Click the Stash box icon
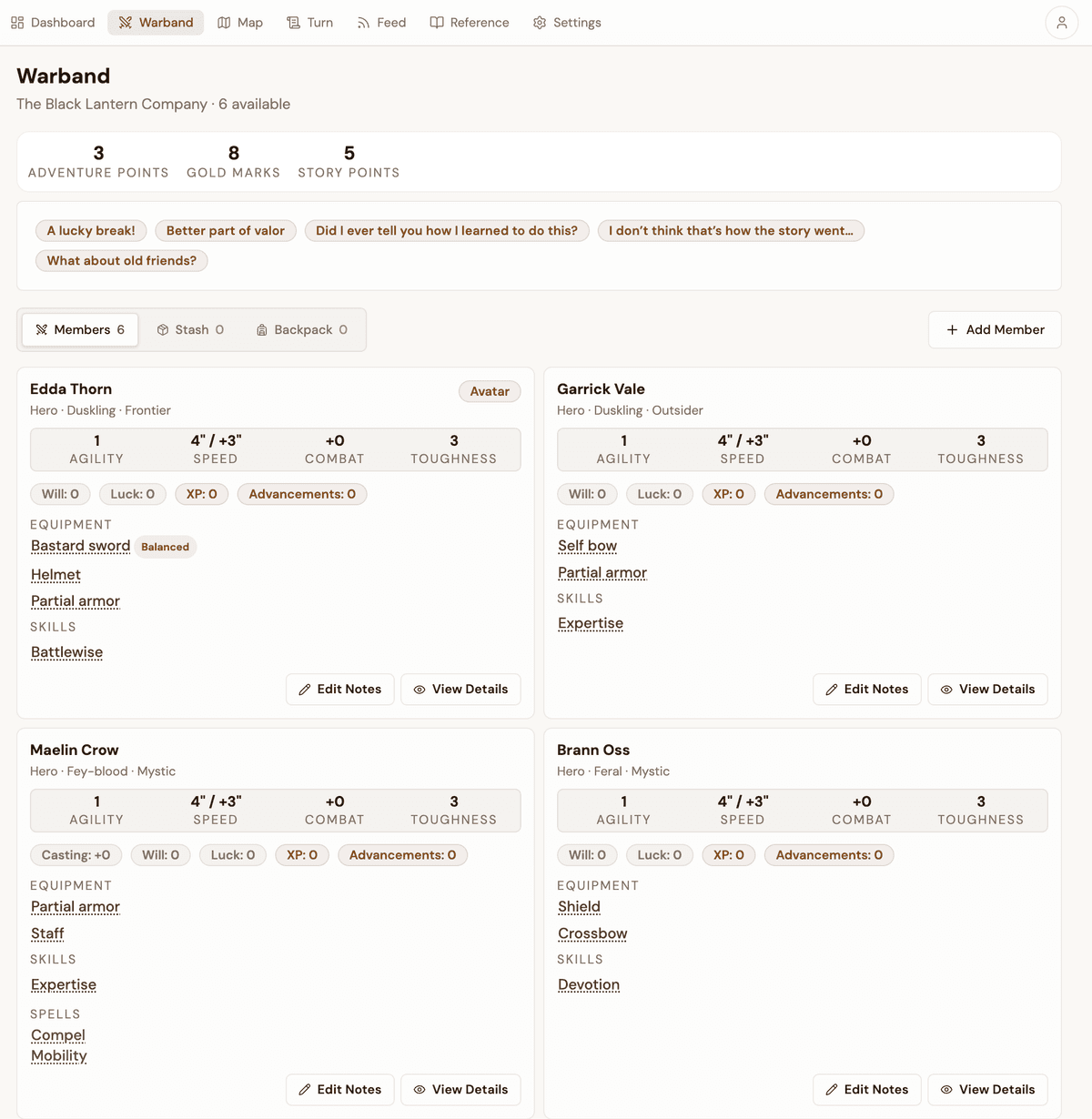Viewport: 1092px width, 1119px height. click(x=163, y=330)
